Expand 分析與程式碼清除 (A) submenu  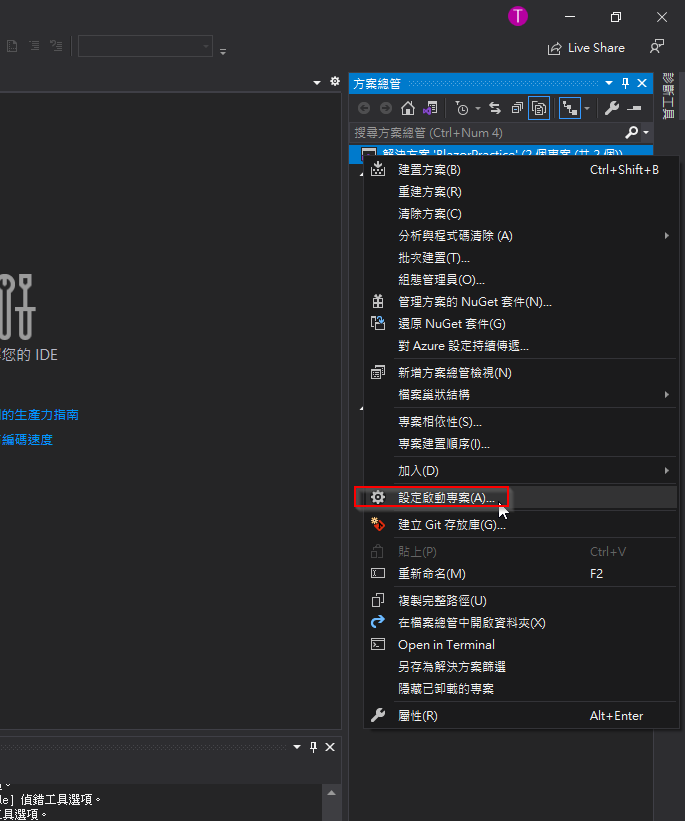coord(521,236)
